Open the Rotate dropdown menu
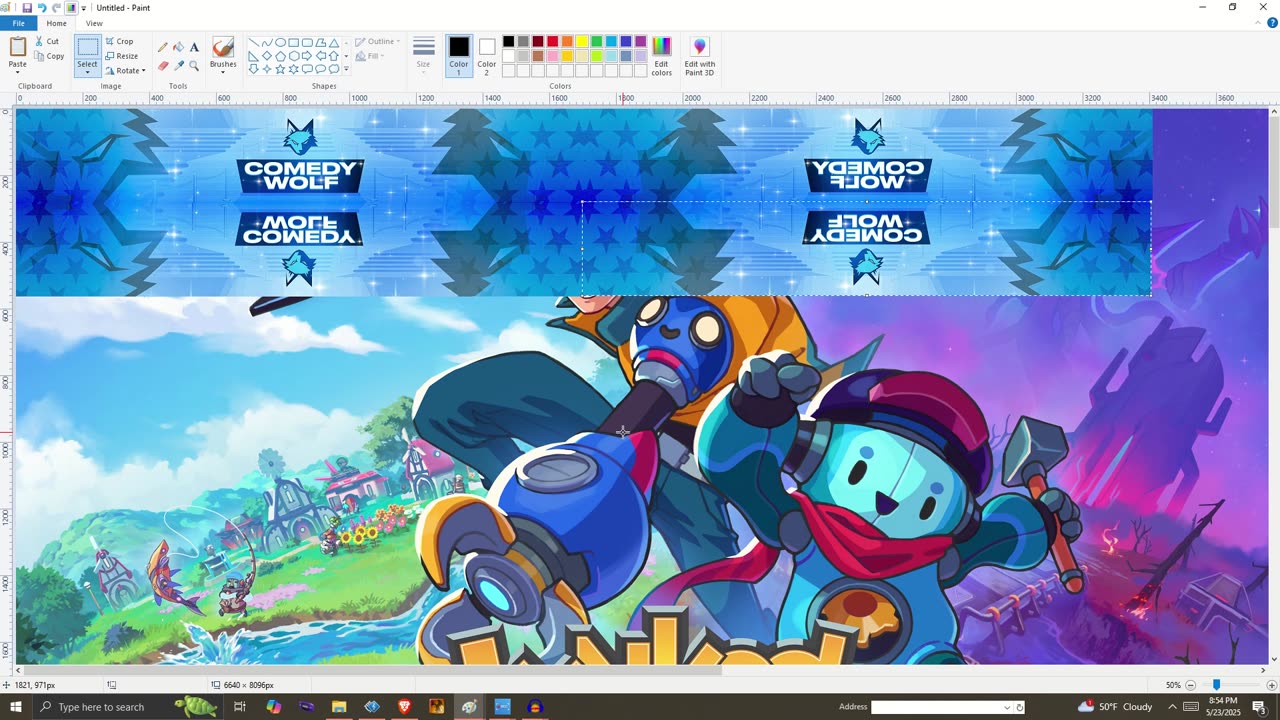This screenshot has width=1280, height=720. click(126, 70)
